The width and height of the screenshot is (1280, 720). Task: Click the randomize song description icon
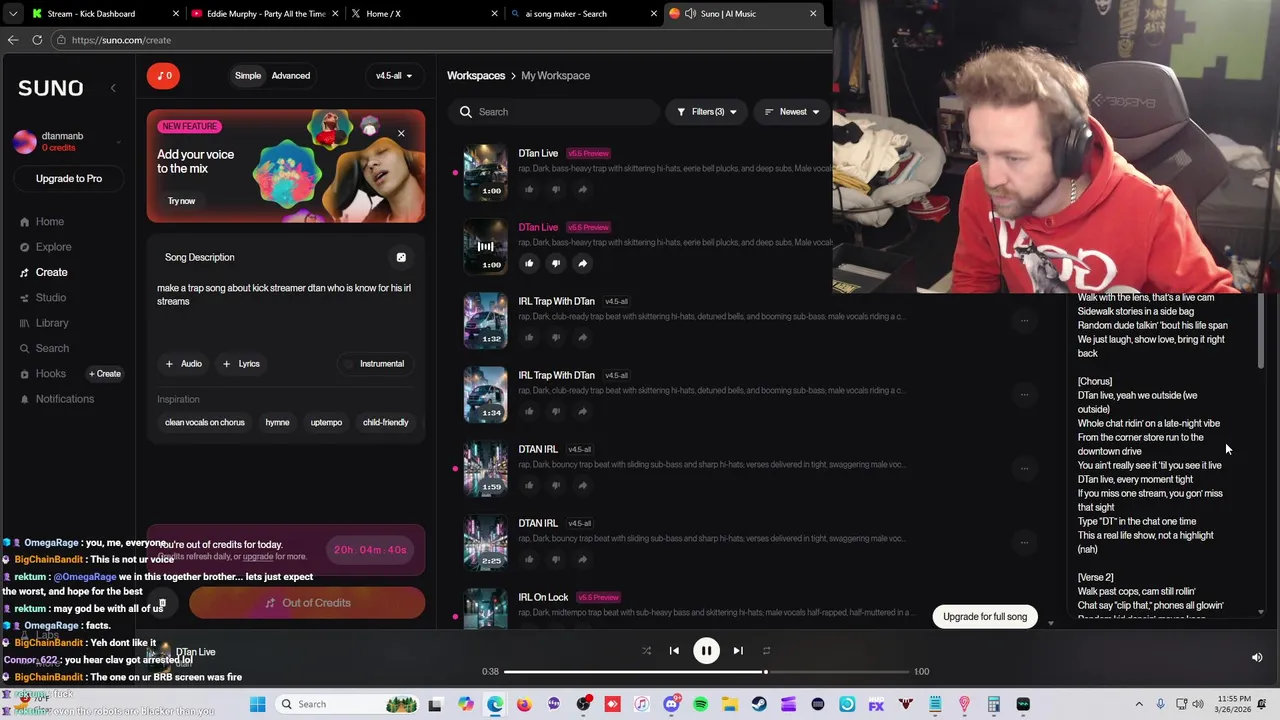click(401, 258)
